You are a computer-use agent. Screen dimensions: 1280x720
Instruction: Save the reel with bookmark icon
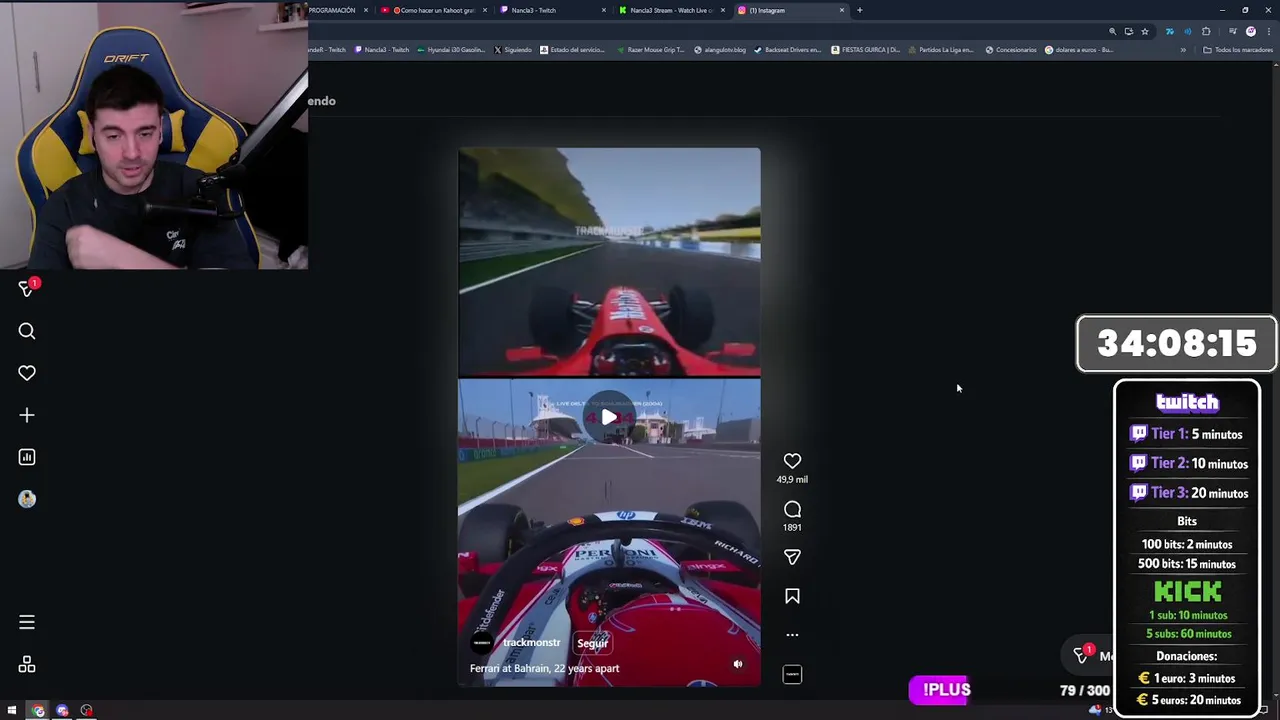point(792,596)
